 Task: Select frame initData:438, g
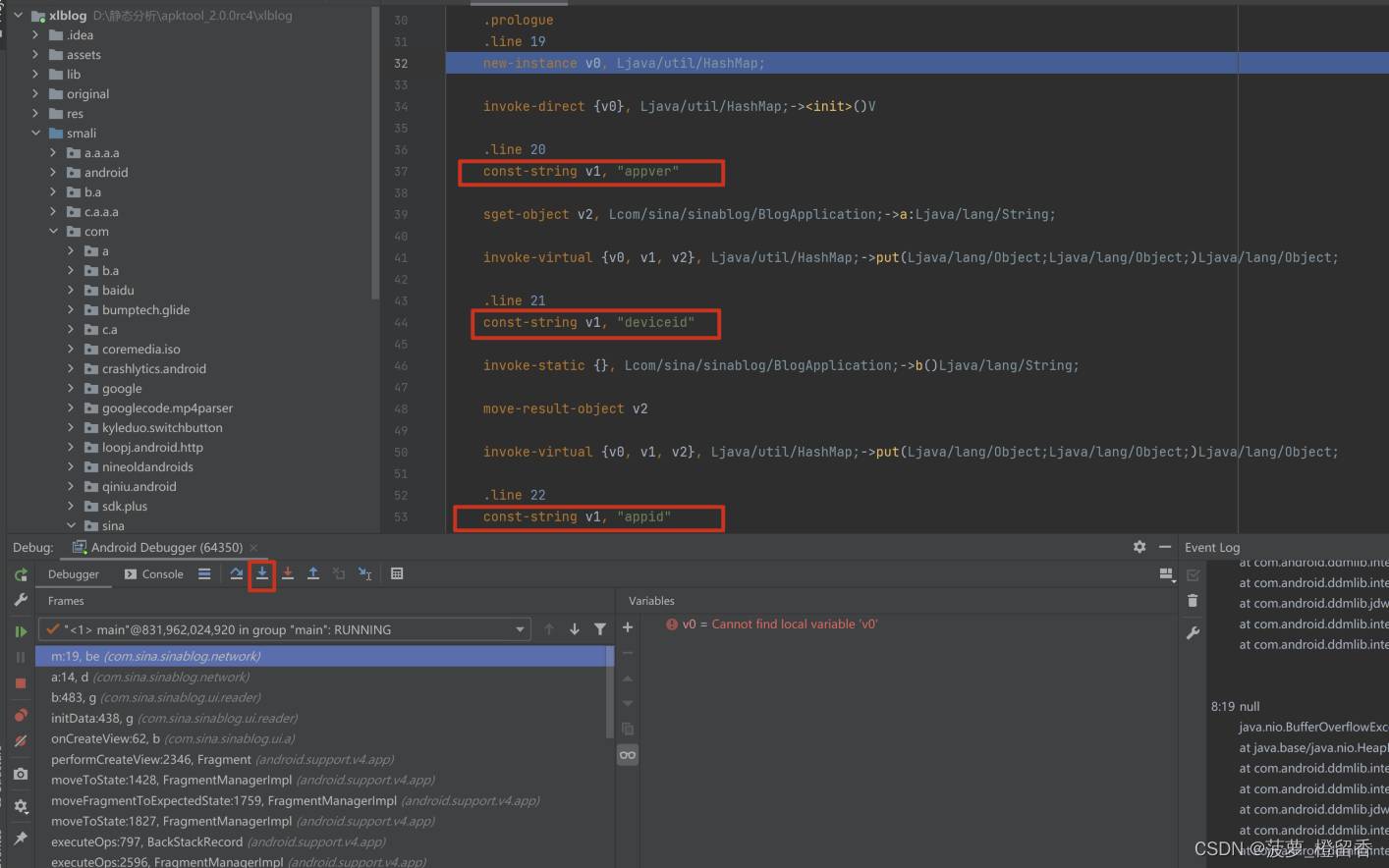[x=320, y=718]
